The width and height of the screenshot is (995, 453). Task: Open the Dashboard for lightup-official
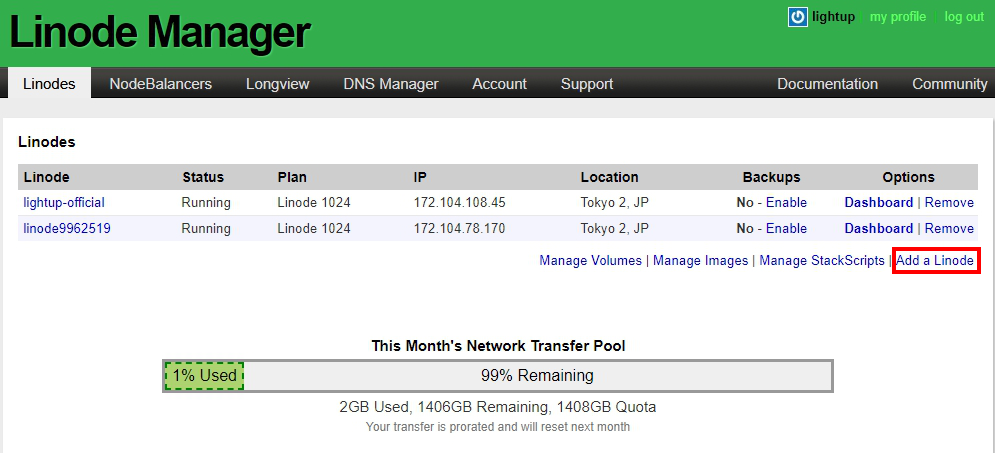click(878, 202)
